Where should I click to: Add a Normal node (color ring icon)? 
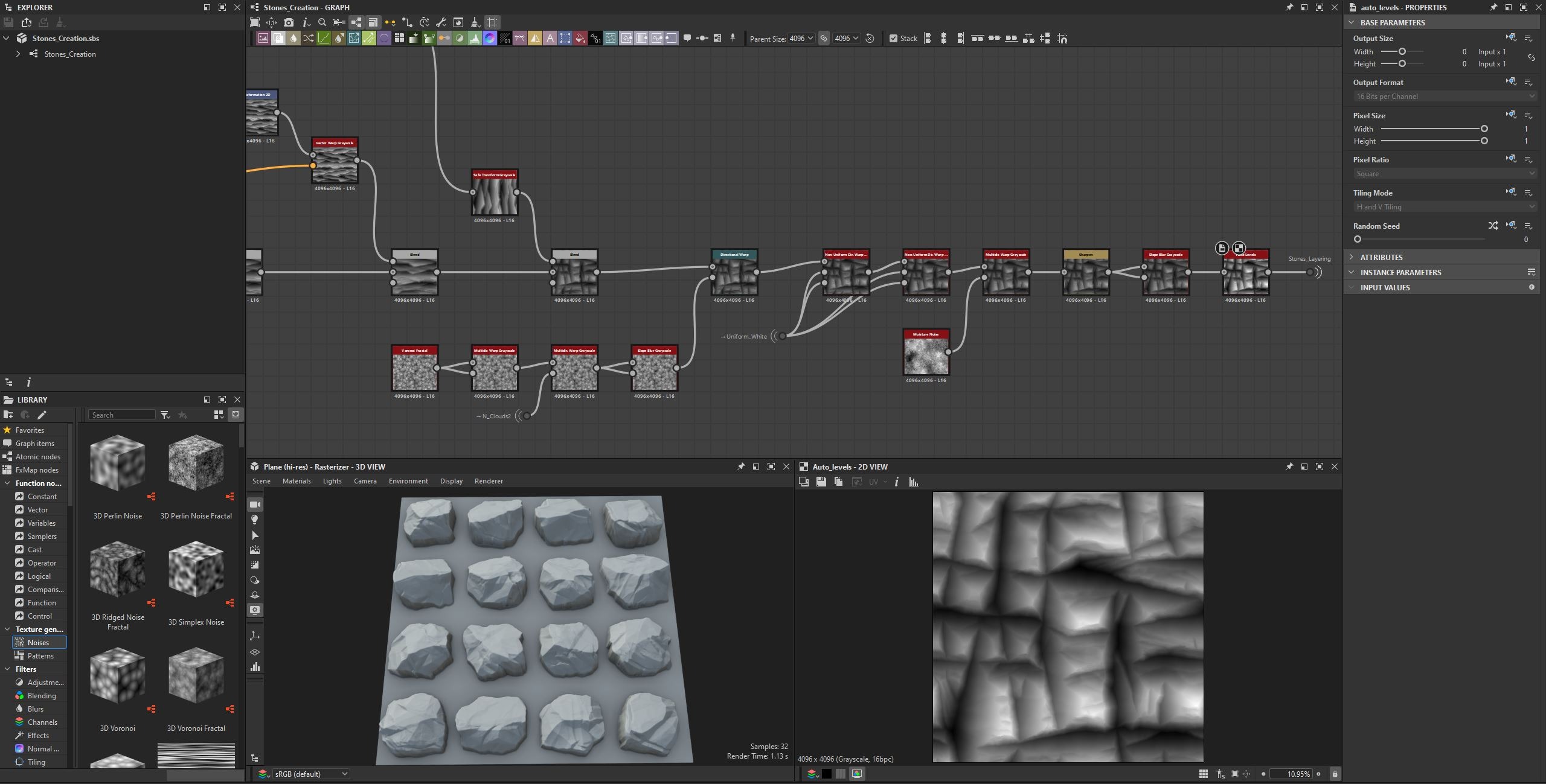[490, 38]
